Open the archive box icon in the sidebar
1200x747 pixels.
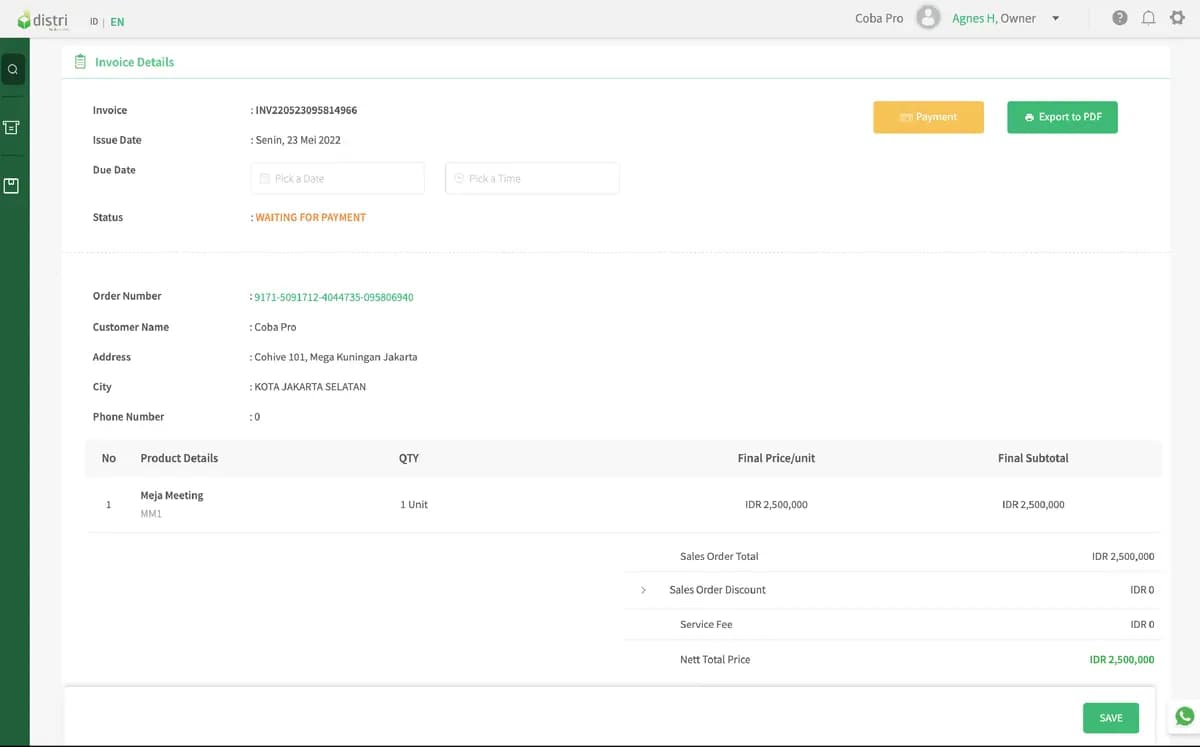(12, 128)
